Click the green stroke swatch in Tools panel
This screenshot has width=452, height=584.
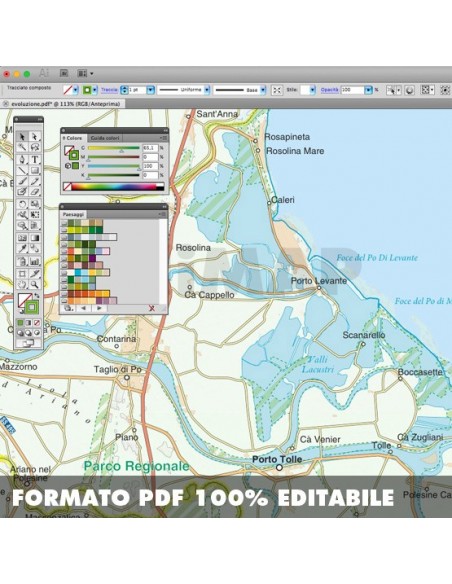point(32,307)
